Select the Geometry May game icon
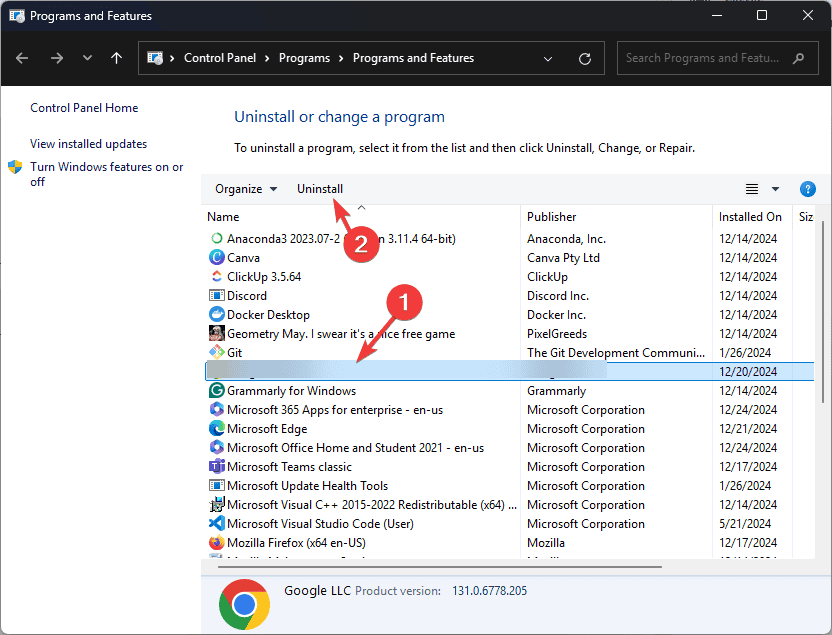 216,333
